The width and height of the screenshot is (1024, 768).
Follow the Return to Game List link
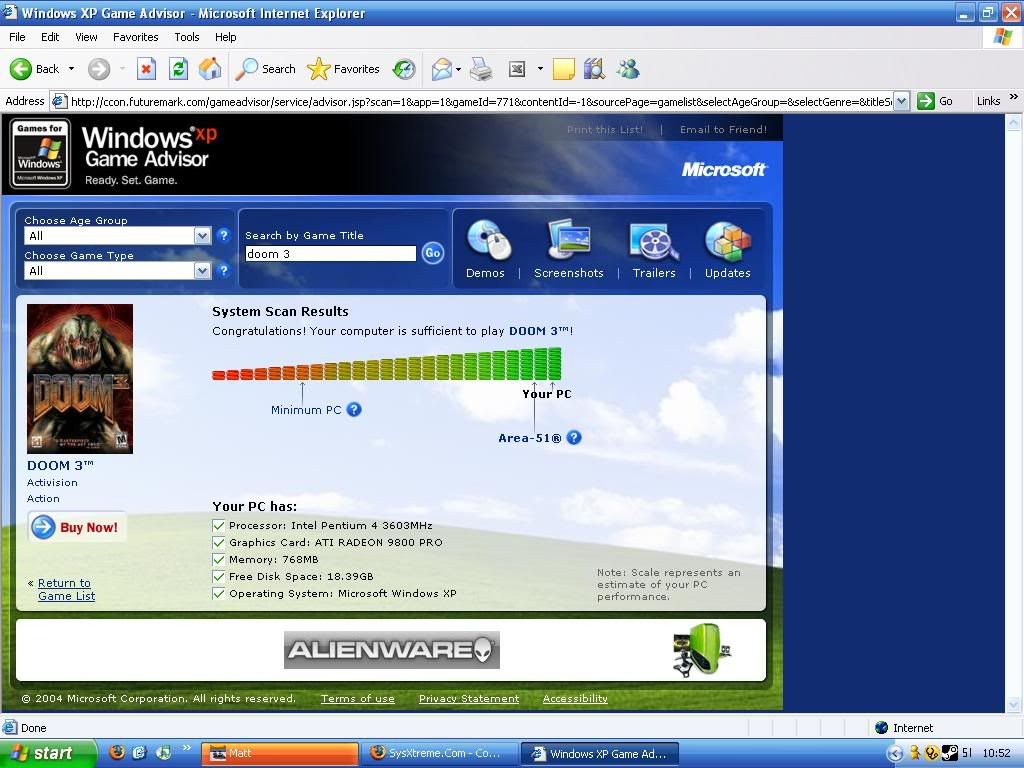tap(66, 589)
